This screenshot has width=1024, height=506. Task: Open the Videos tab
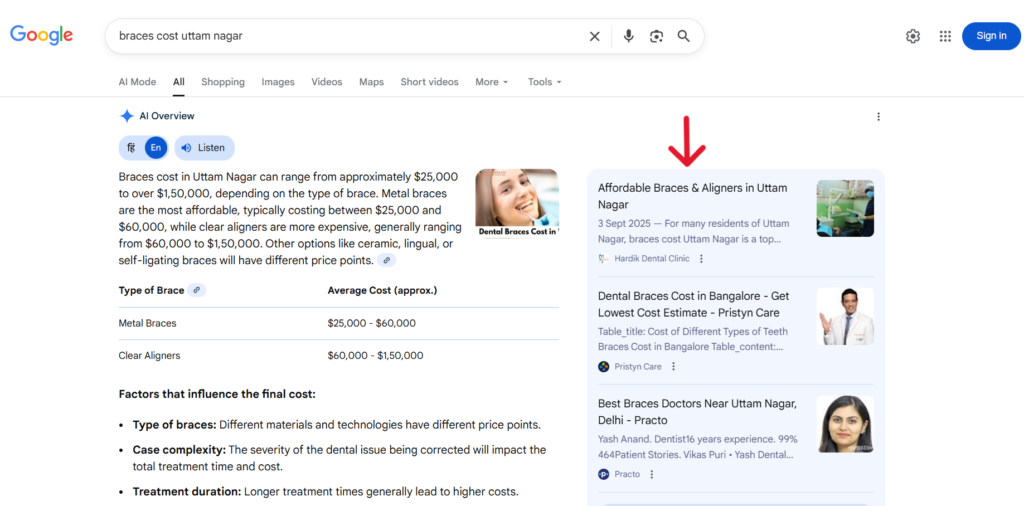click(327, 82)
